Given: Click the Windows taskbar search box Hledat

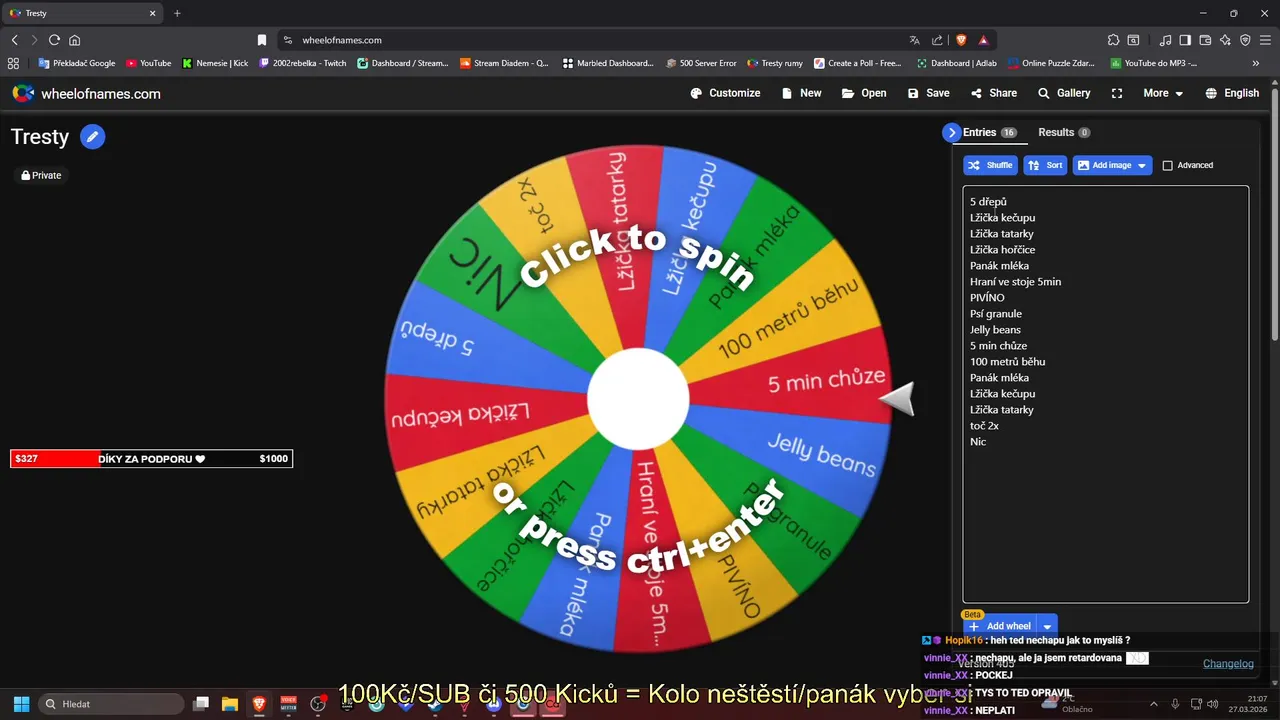Looking at the screenshot, I should coord(112,704).
